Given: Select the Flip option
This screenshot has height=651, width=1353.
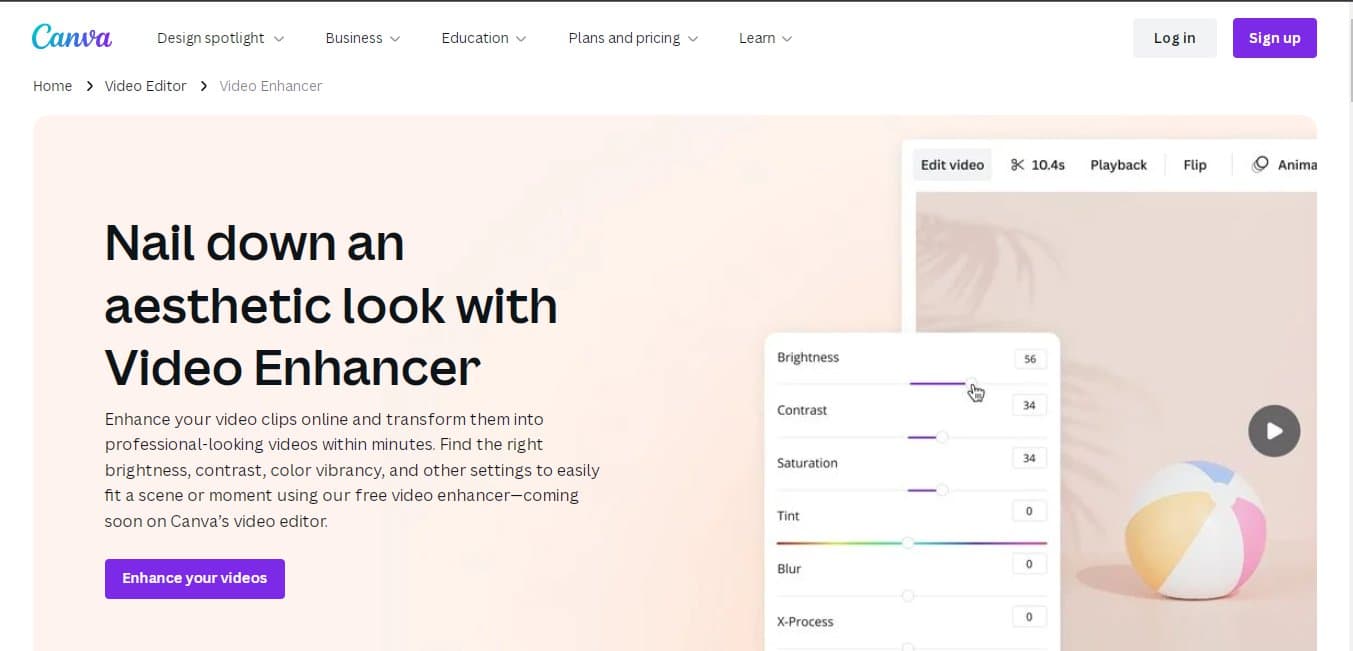Looking at the screenshot, I should click(1195, 165).
